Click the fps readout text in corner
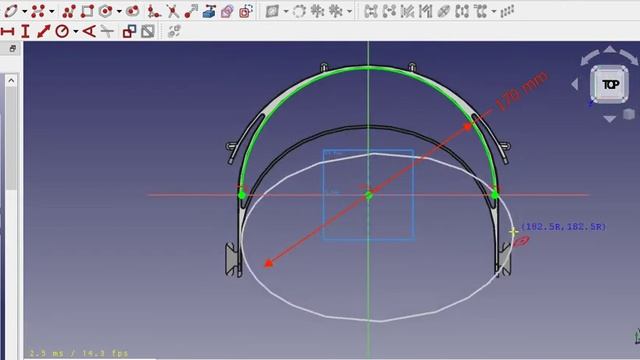 78,353
